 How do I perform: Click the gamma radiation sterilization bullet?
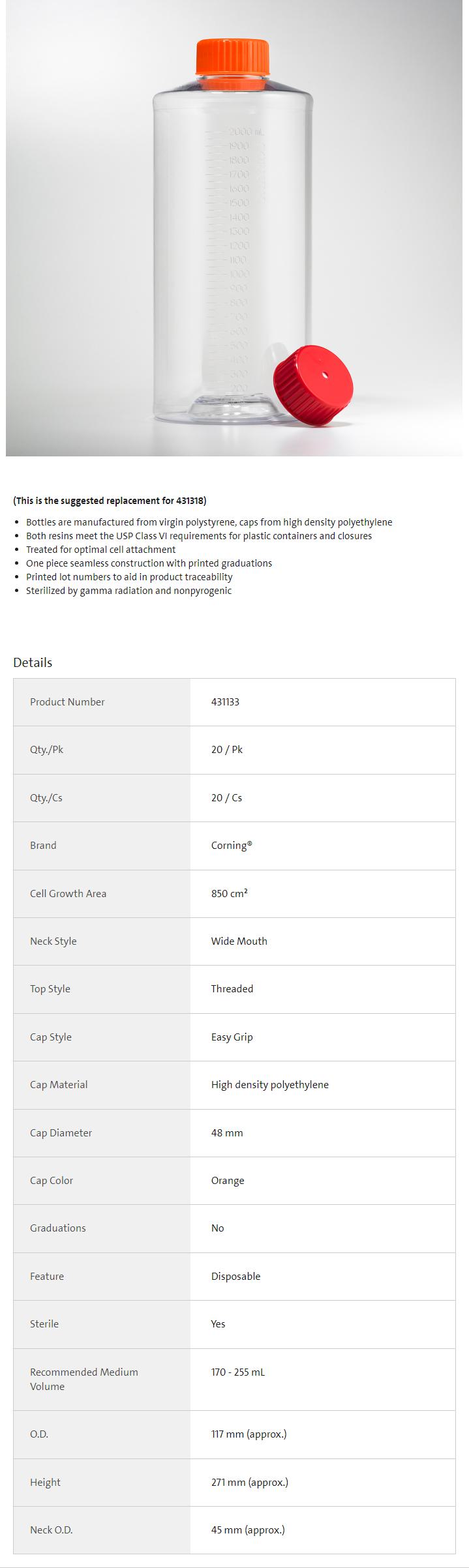click(x=129, y=591)
